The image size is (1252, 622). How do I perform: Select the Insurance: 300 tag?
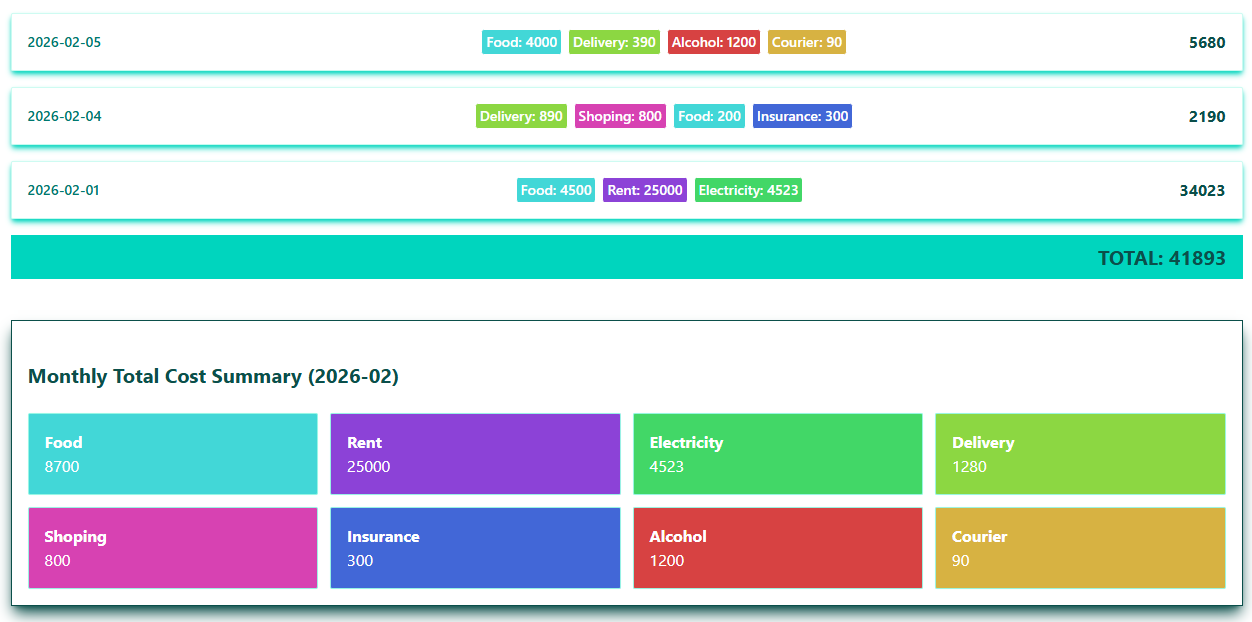tap(802, 116)
